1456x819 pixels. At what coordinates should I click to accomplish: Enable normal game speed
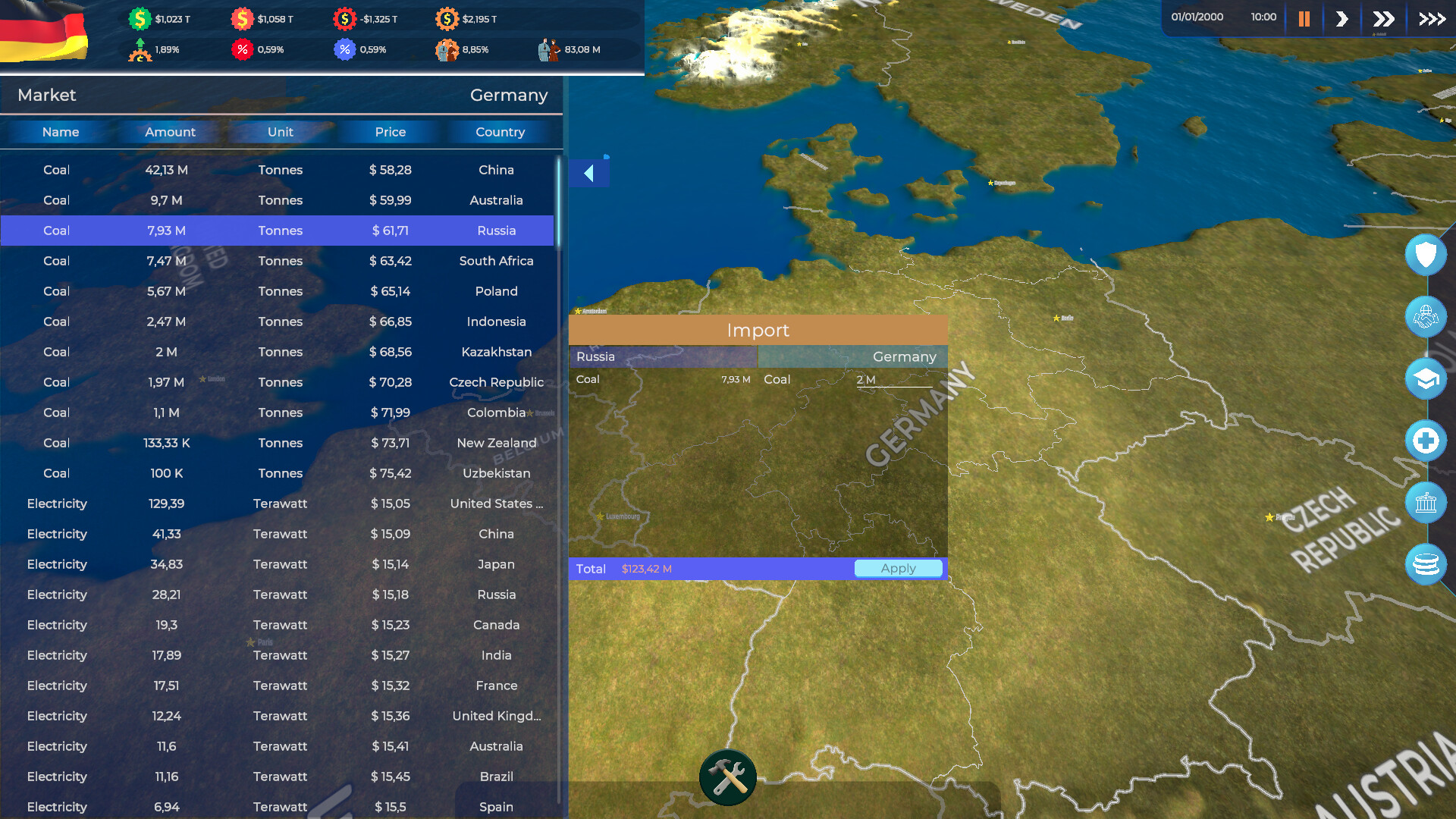pos(1341,18)
